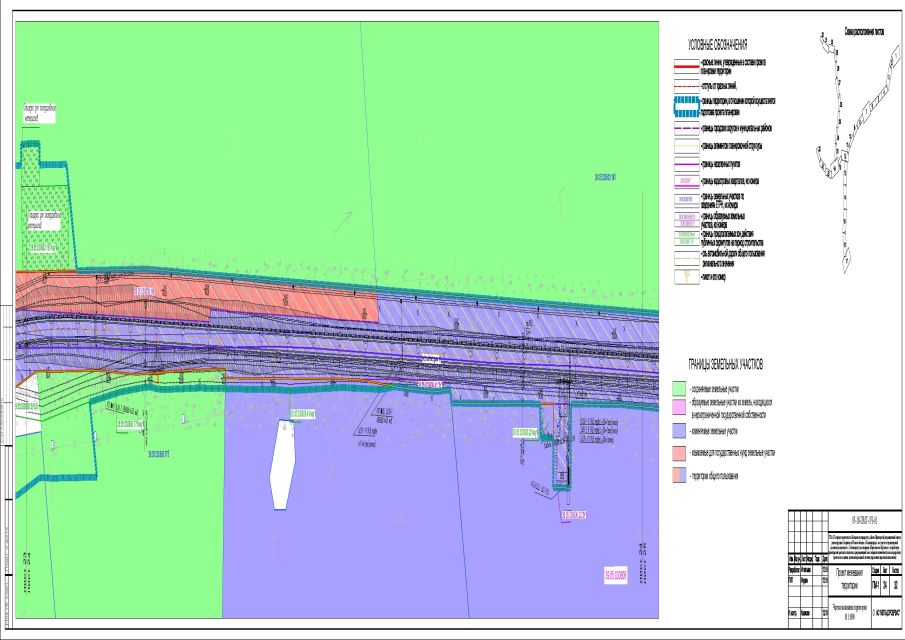Pick the salmon red swatch in parcels legend
This screenshot has width=905, height=640.
[x=679, y=453]
